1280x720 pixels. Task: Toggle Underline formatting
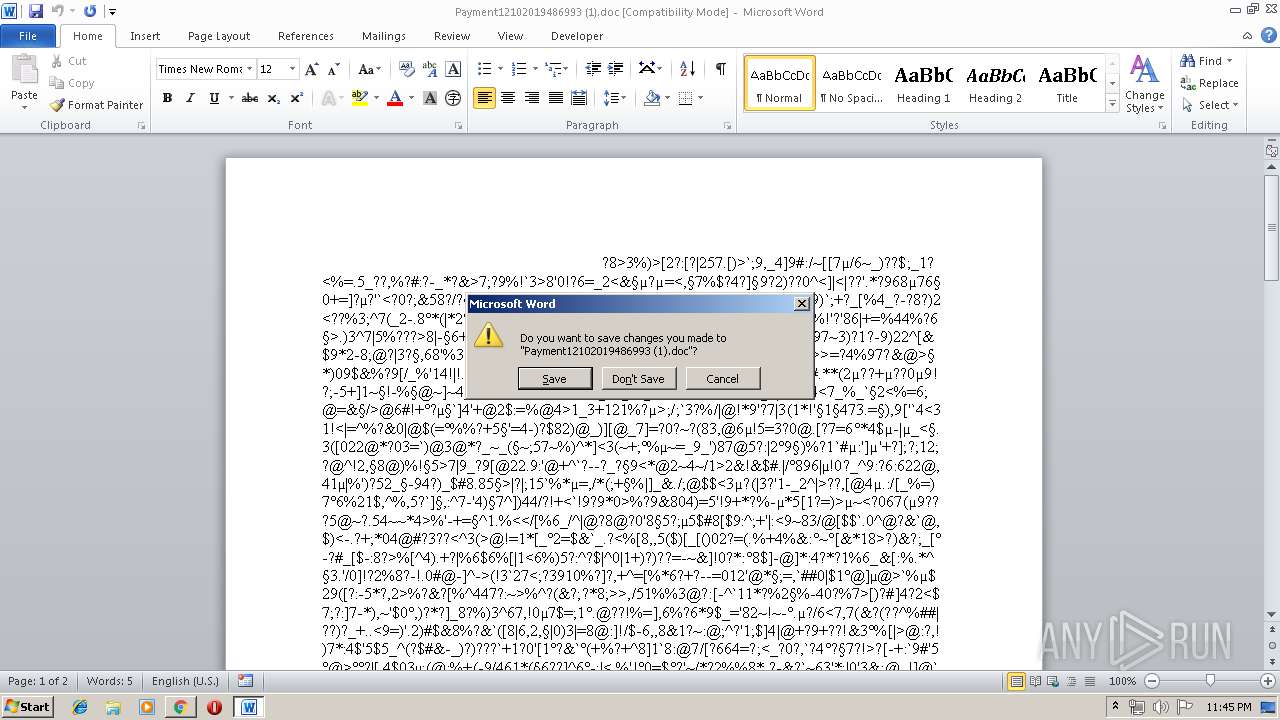click(x=214, y=98)
